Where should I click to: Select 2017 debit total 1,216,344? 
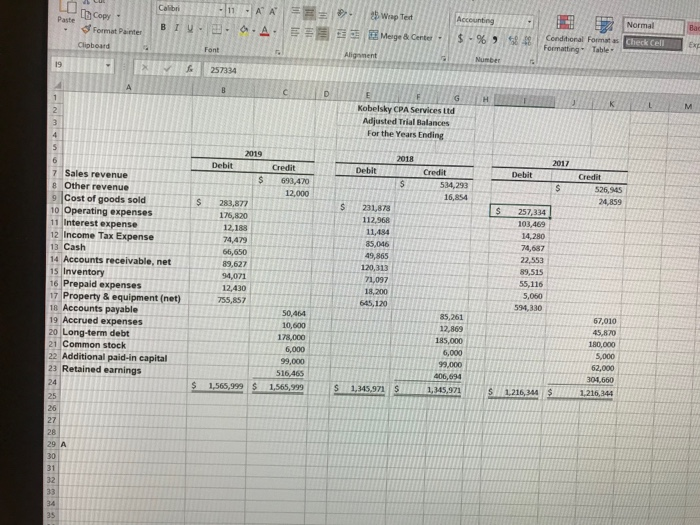coord(515,392)
